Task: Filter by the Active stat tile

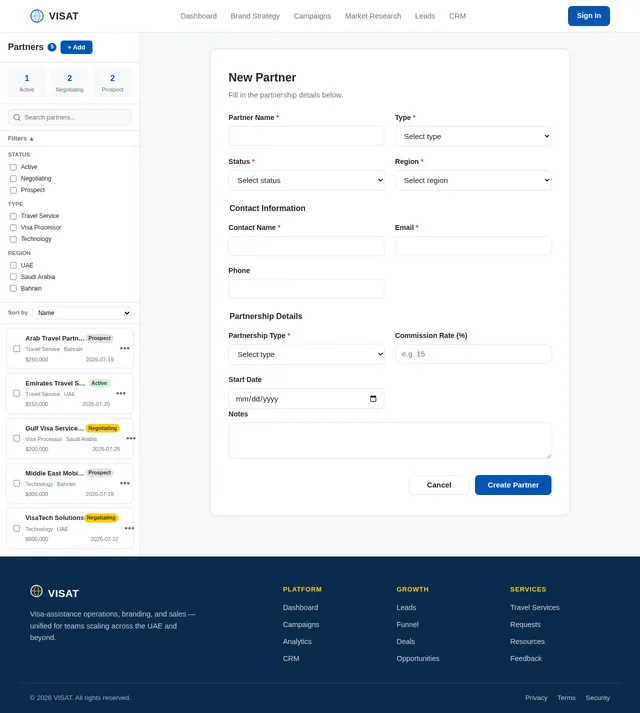Action: (27, 83)
